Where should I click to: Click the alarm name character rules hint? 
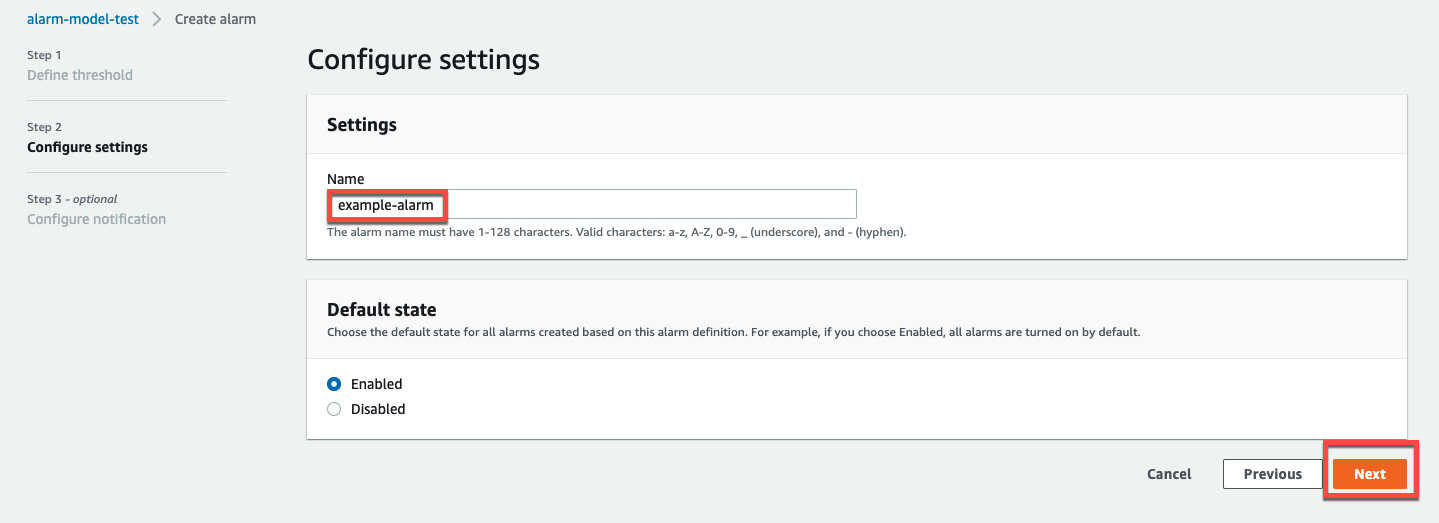pos(616,232)
